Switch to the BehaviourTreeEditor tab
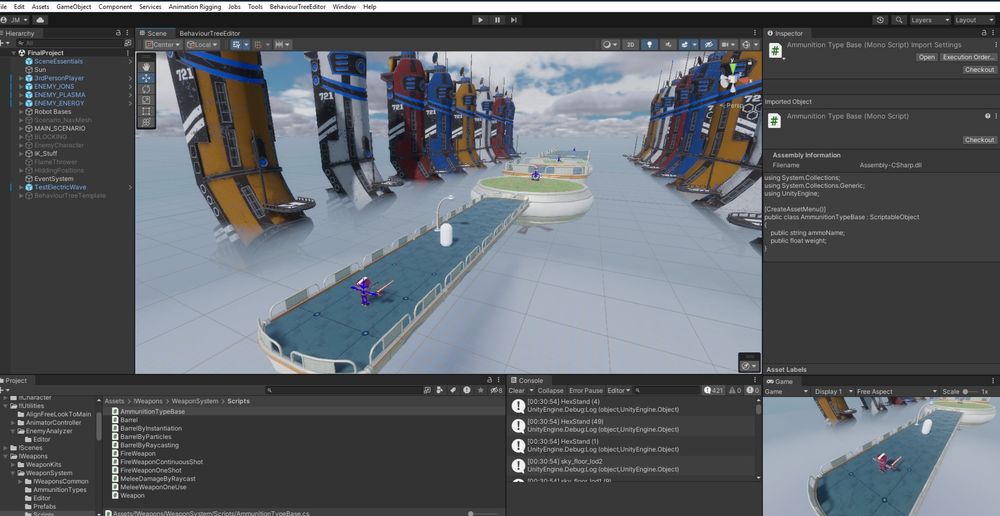Image resolution: width=1000 pixels, height=516 pixels. tap(209, 33)
